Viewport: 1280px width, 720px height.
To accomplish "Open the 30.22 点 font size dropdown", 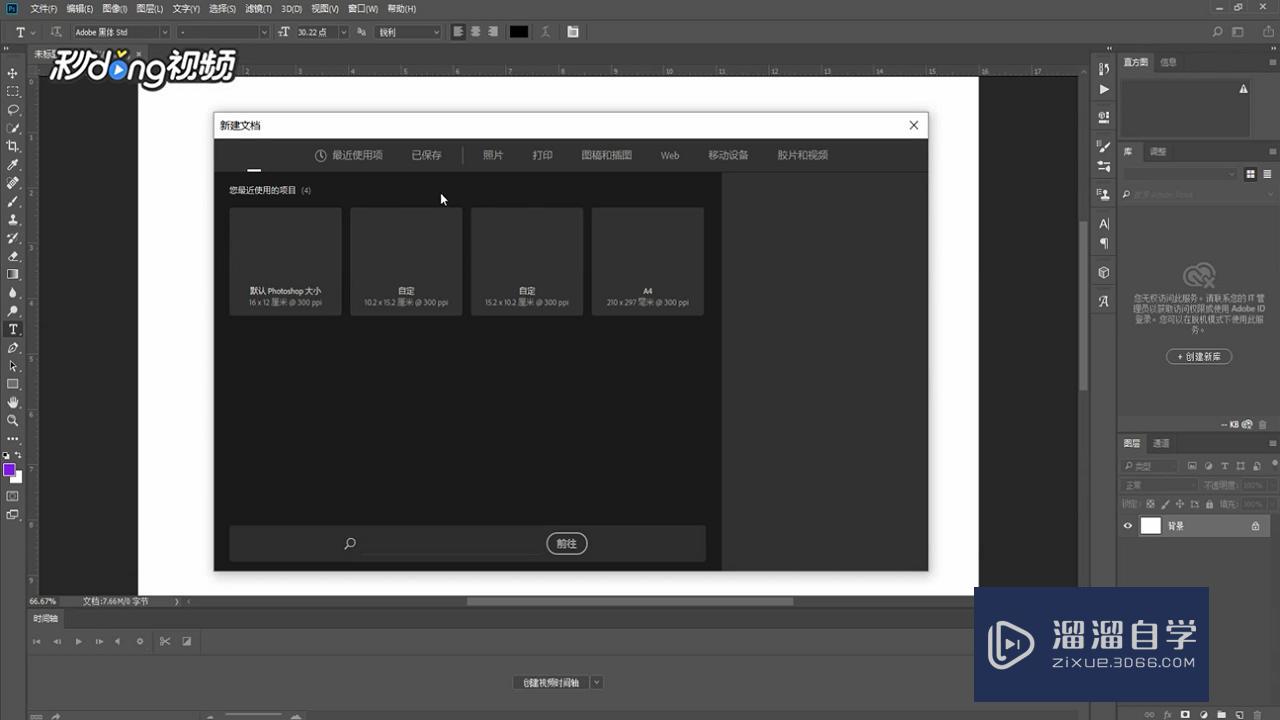I will (343, 32).
